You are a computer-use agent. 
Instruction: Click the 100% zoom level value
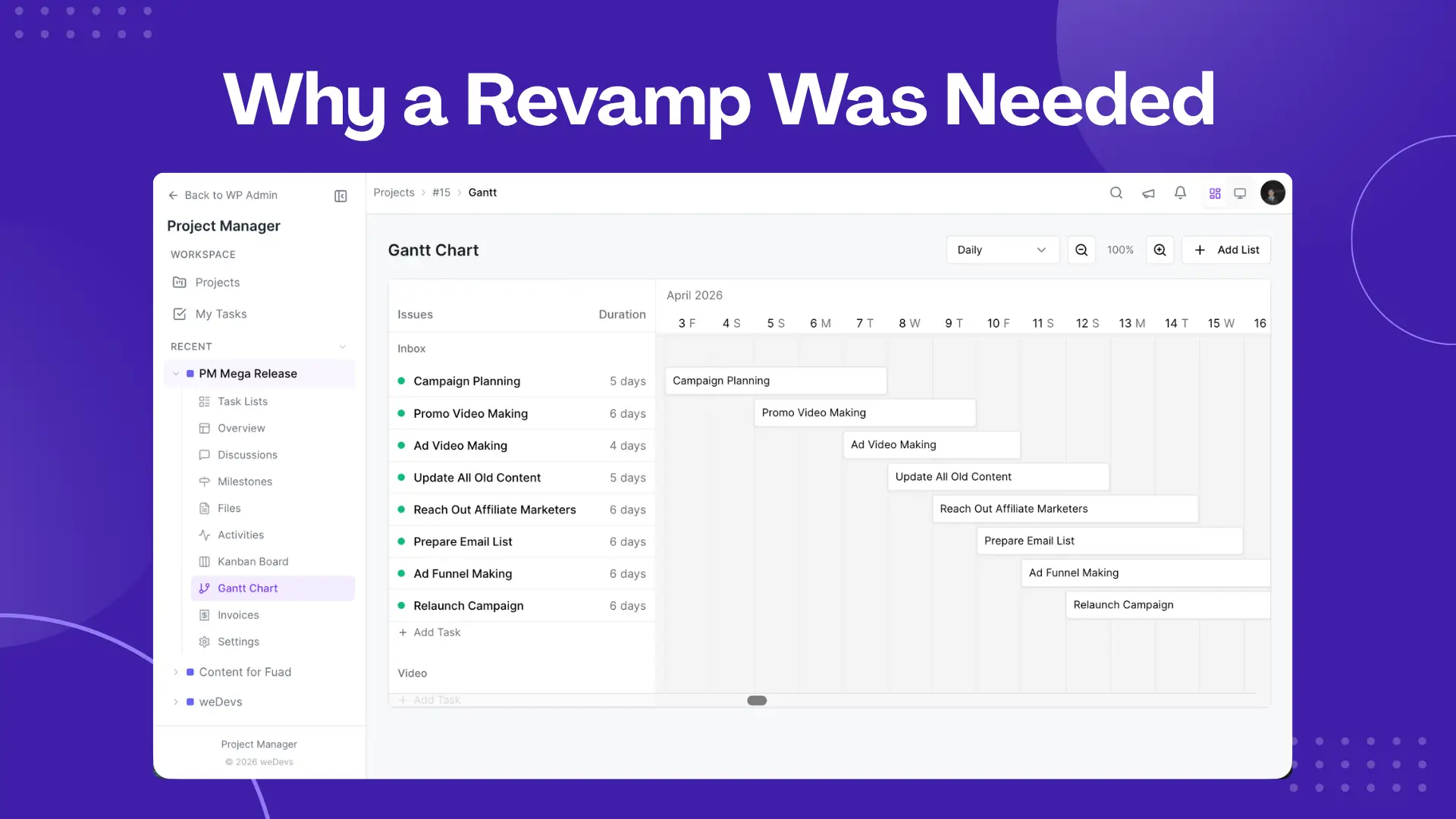pos(1120,250)
